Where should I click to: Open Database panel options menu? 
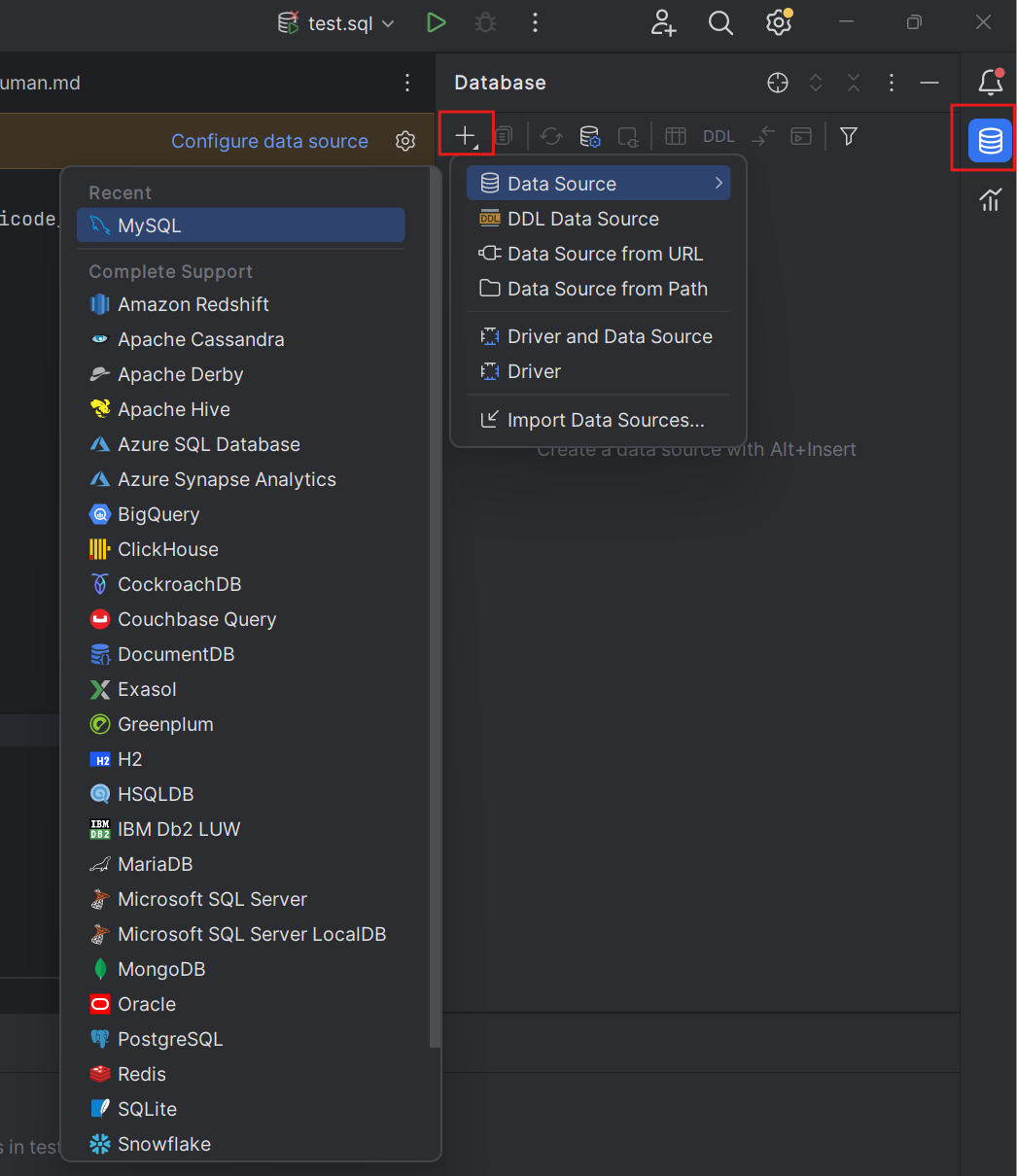click(892, 83)
